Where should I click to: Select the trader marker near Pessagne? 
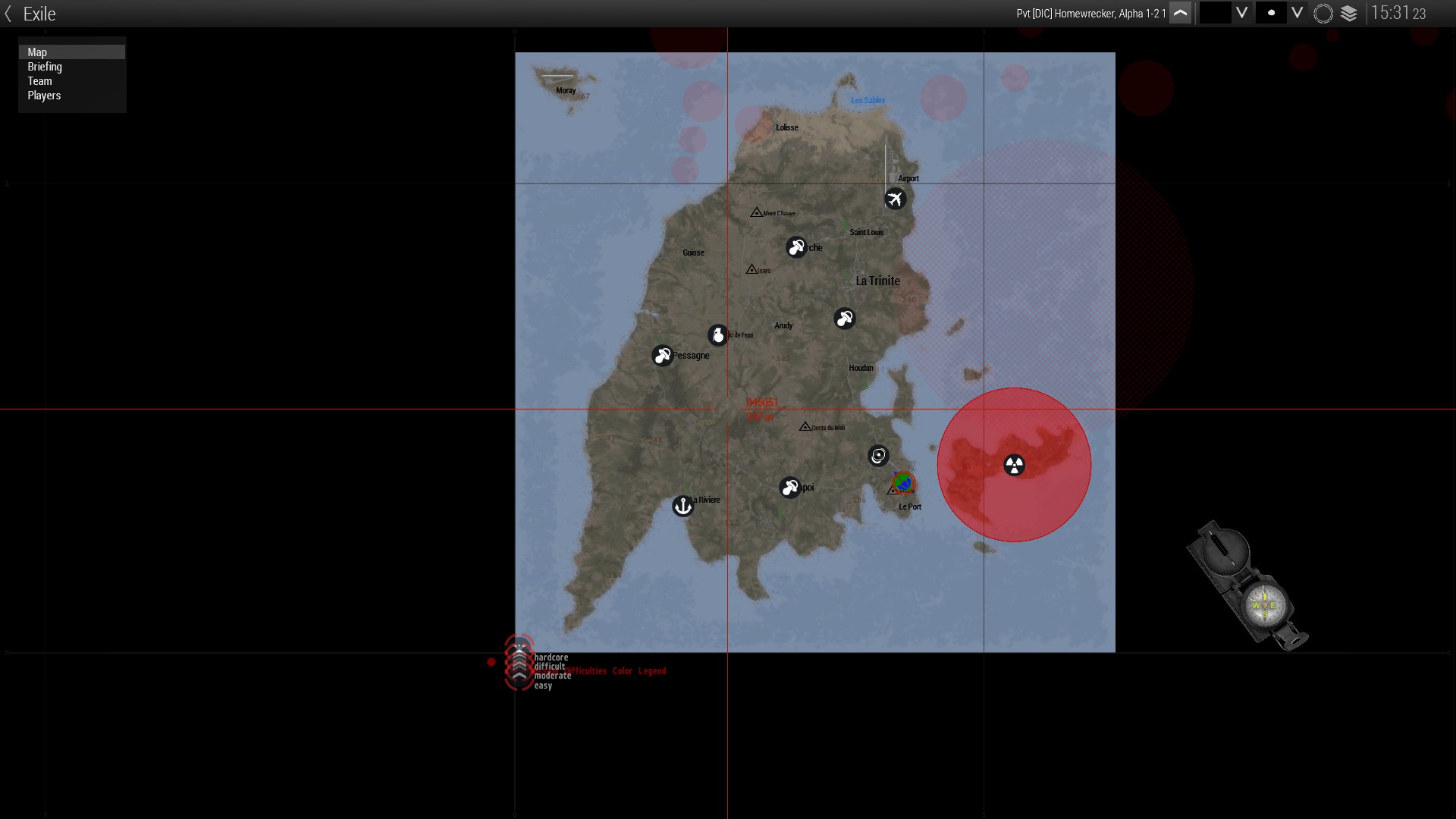[x=662, y=355]
